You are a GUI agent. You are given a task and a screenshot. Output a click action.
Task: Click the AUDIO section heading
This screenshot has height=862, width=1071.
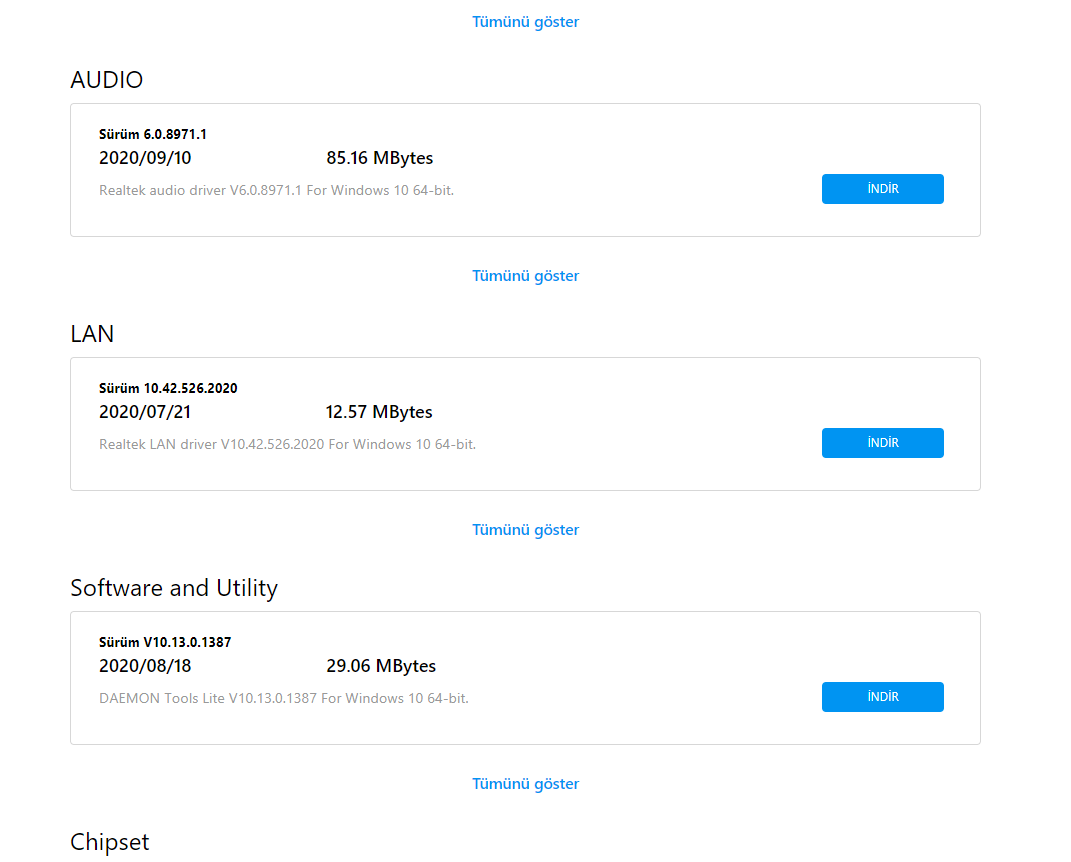pyautogui.click(x=107, y=80)
